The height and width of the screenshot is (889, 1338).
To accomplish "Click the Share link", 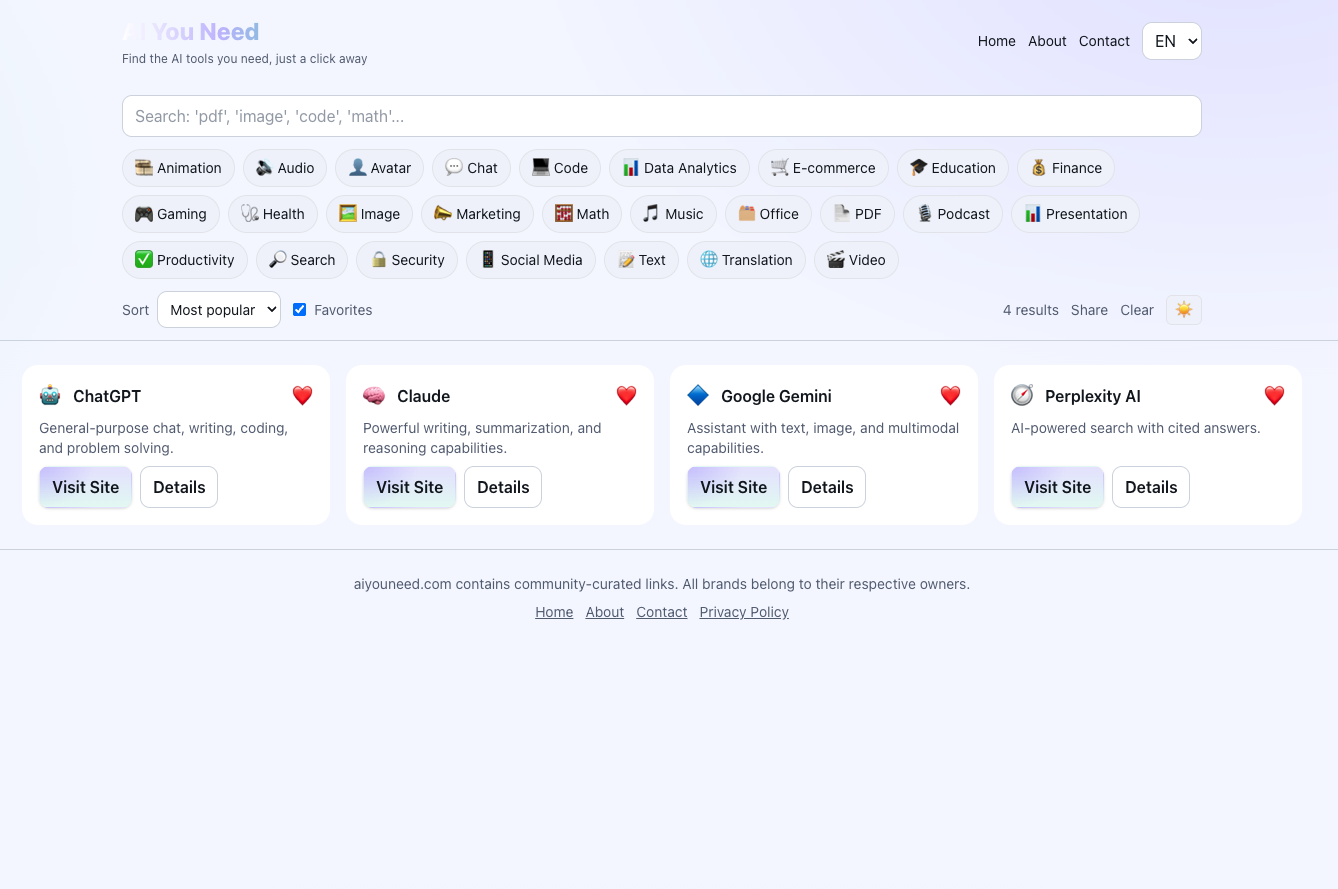I will (x=1089, y=310).
